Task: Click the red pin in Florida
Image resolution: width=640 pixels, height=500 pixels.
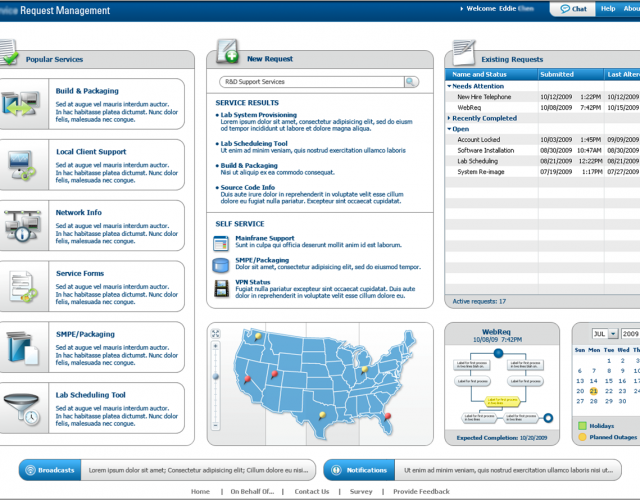Action: pyautogui.click(x=388, y=417)
